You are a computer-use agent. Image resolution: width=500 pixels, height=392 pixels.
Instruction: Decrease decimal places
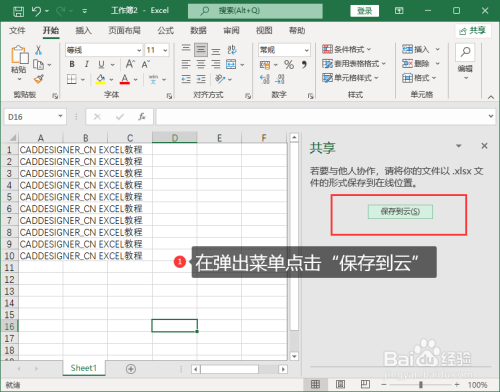pos(280,79)
